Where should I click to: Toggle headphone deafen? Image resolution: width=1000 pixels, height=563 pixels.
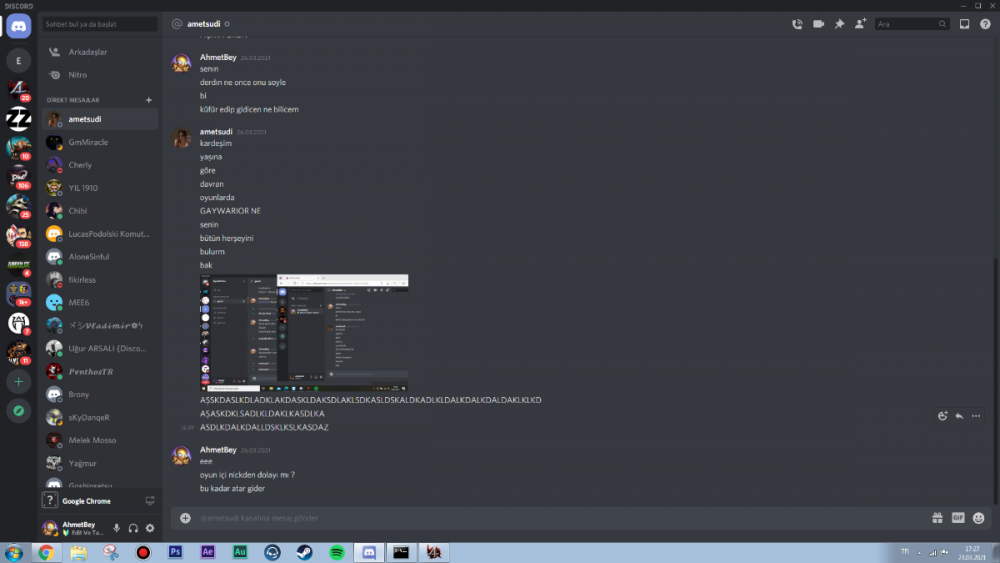point(133,528)
